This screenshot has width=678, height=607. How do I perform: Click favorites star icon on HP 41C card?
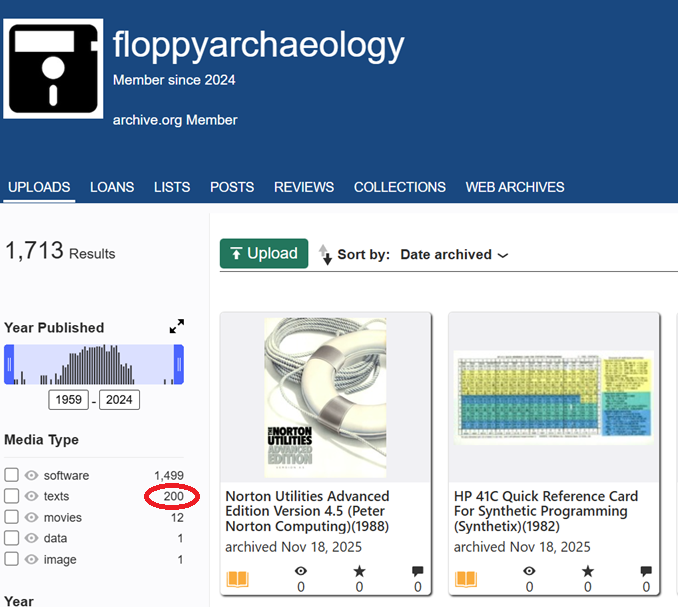point(587,571)
